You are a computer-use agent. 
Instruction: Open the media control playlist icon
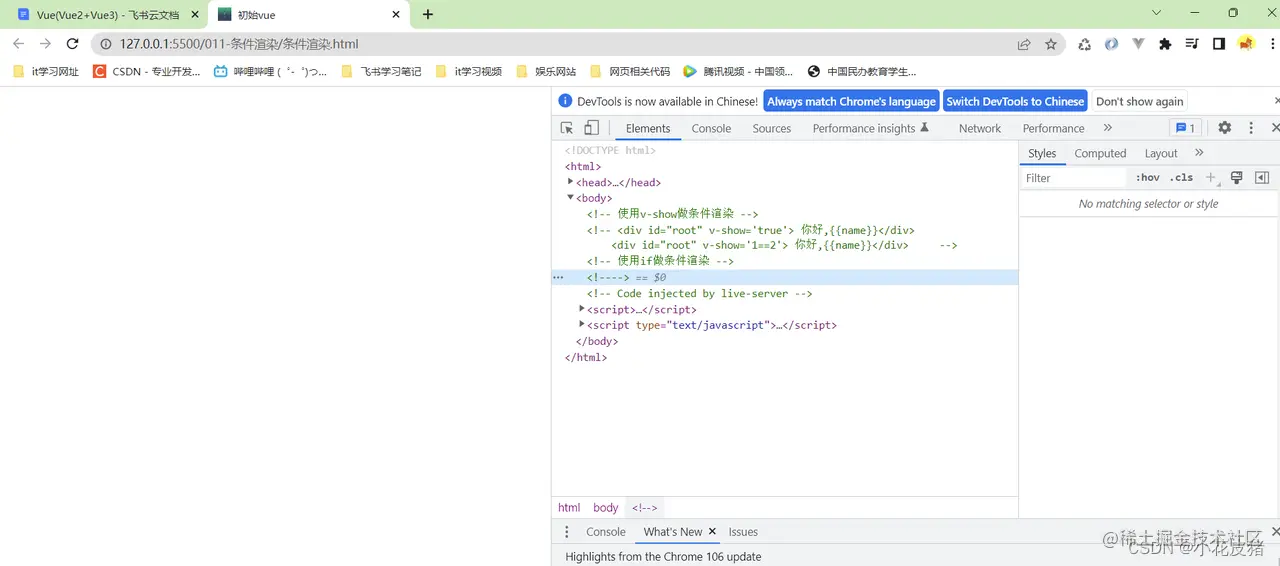click(x=1192, y=44)
